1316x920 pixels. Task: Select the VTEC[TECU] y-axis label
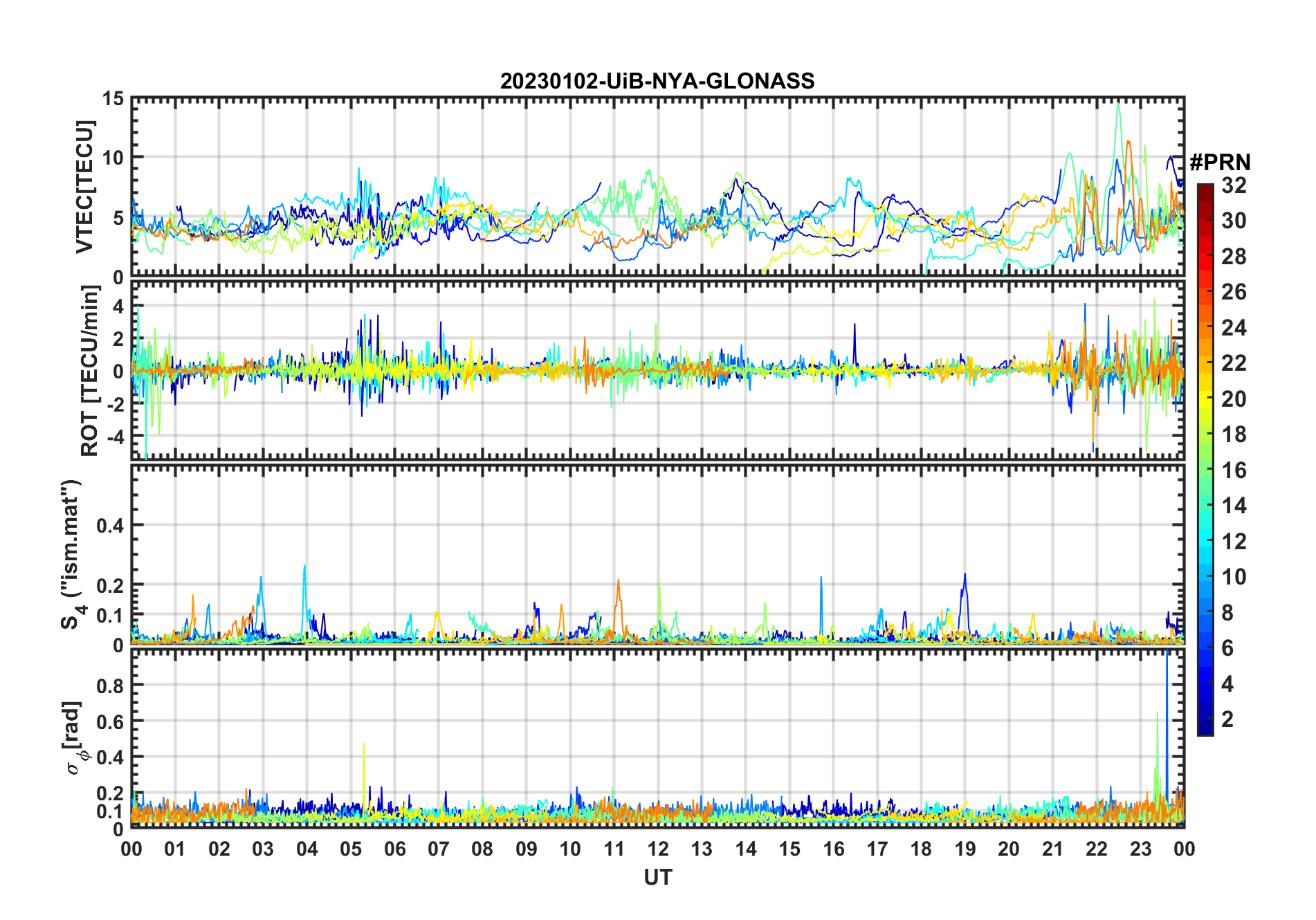(x=84, y=187)
